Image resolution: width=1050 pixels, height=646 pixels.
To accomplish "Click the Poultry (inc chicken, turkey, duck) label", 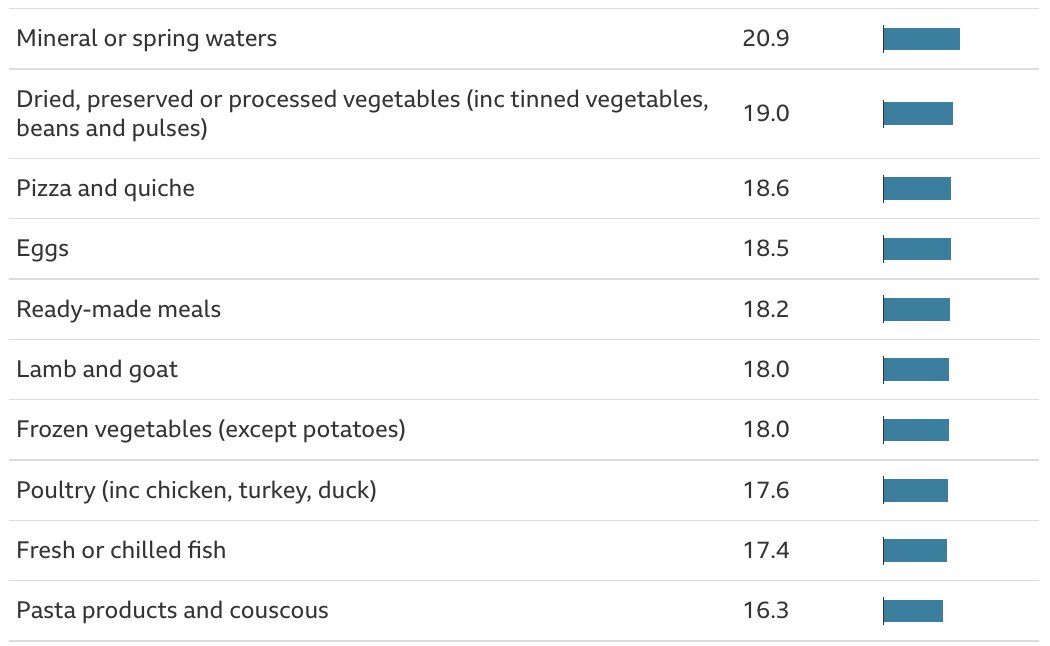I will click(196, 490).
